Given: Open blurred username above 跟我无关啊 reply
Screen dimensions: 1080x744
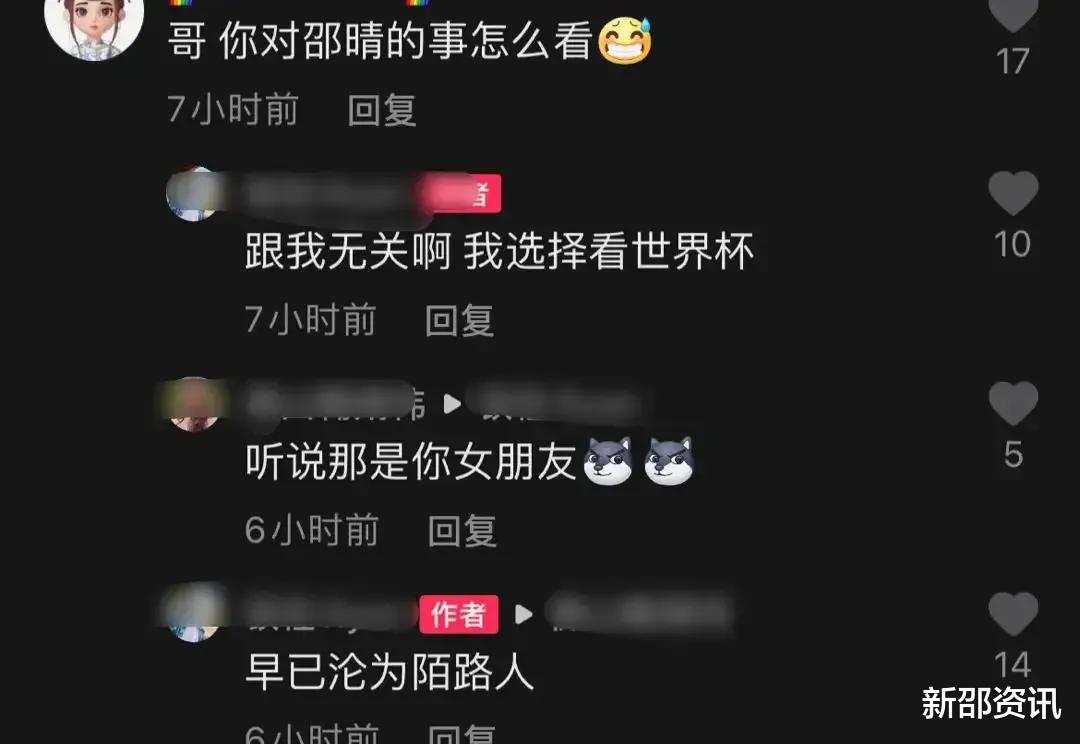Looking at the screenshot, I should coord(331,195).
